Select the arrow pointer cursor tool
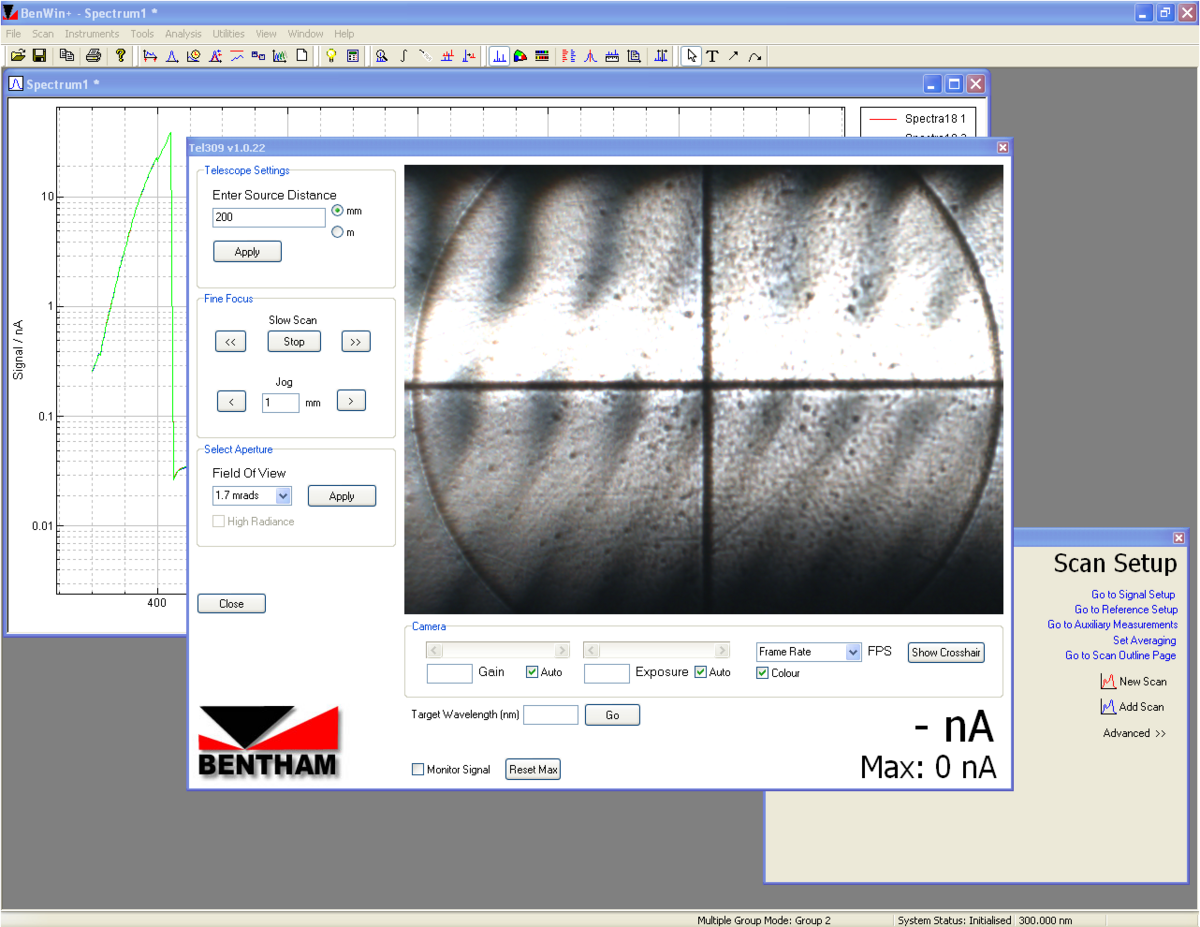The image size is (1200, 927). 691,56
